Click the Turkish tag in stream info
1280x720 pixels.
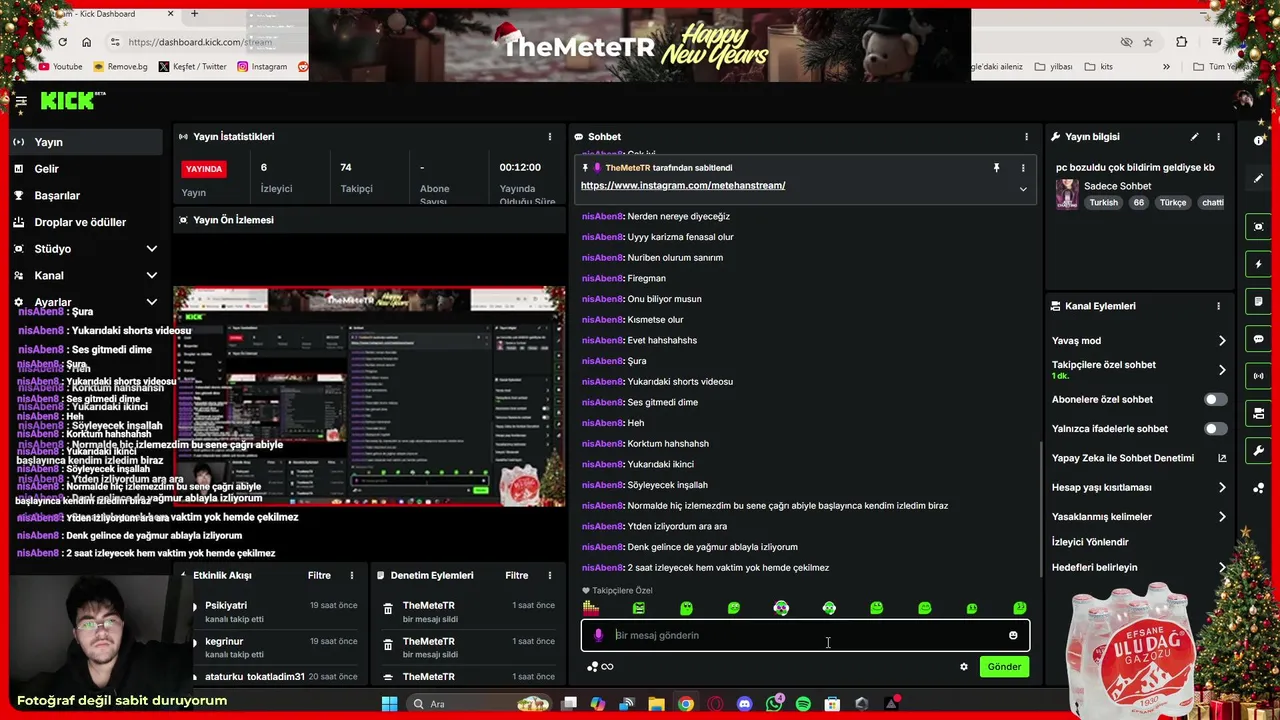[1103, 203]
